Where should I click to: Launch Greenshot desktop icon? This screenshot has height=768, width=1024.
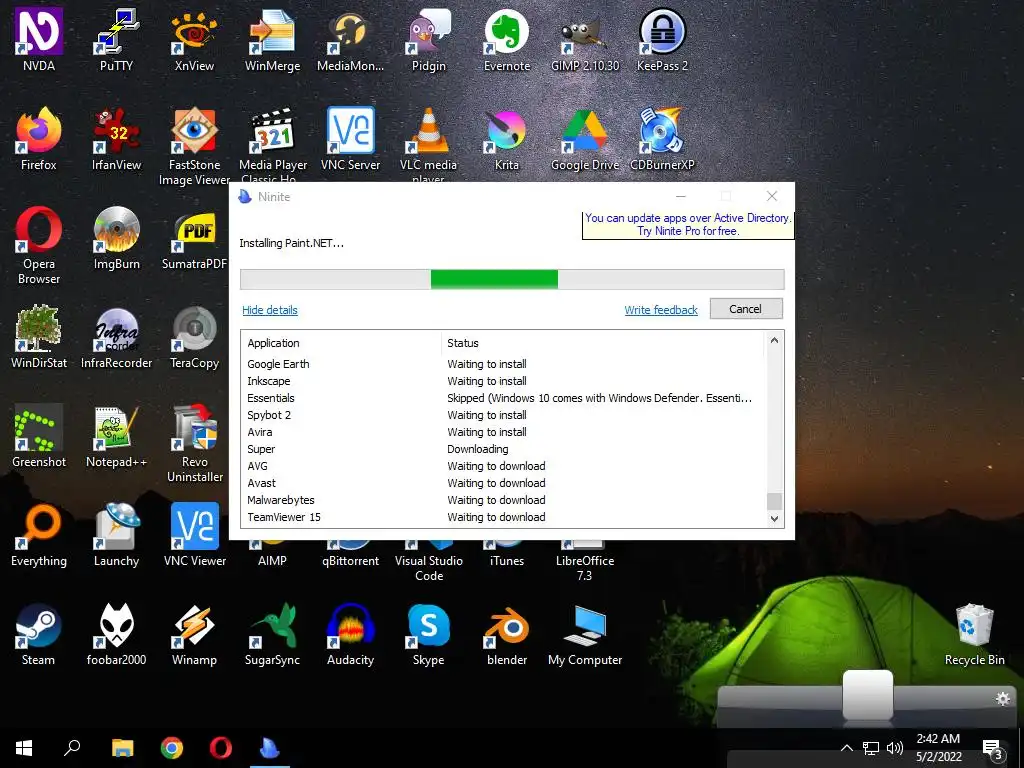[39, 436]
